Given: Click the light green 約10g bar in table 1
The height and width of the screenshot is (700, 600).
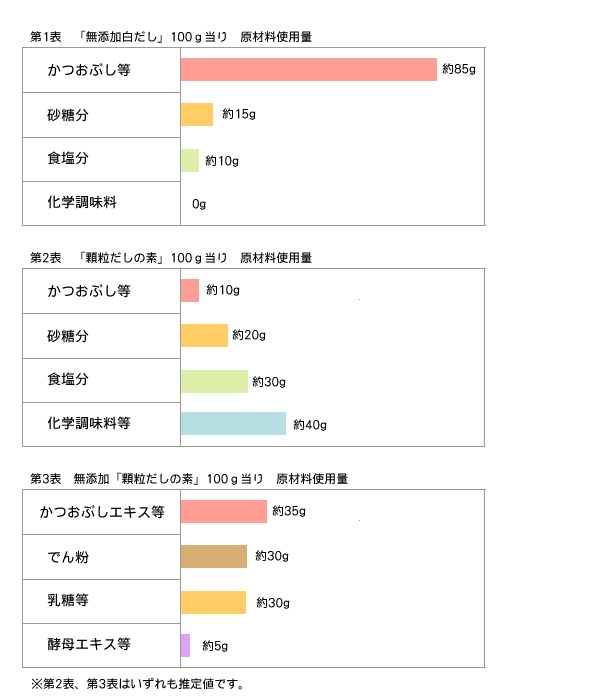Looking at the screenshot, I should point(190,160).
